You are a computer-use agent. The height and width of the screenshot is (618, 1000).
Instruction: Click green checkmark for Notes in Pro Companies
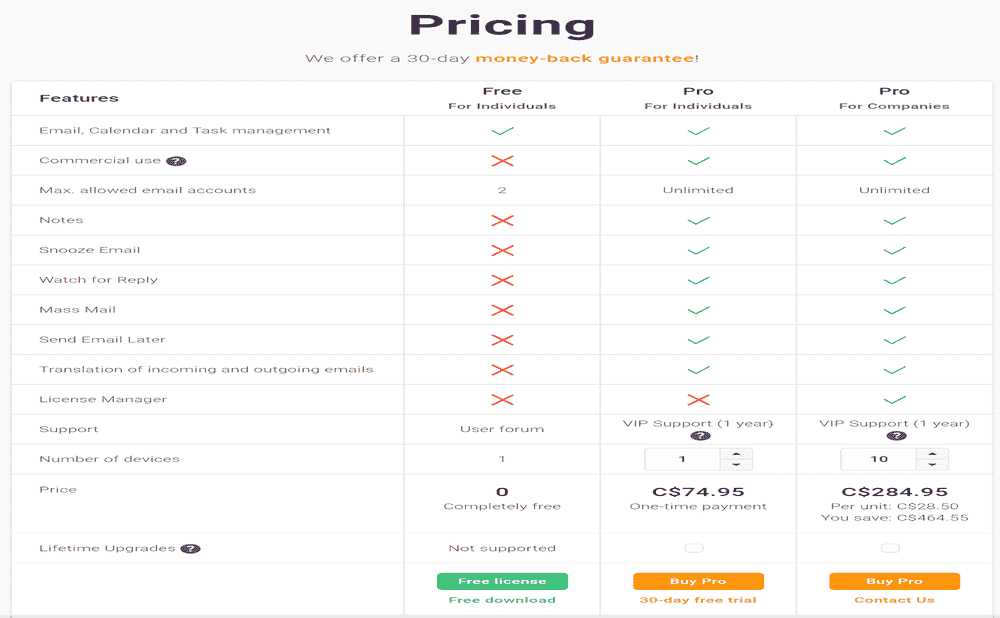pyautogui.click(x=894, y=221)
